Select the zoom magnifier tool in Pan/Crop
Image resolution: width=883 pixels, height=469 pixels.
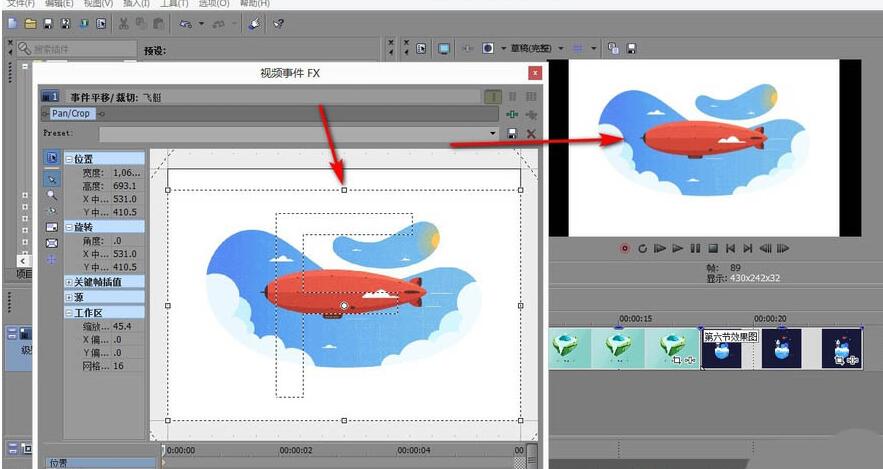click(x=52, y=194)
